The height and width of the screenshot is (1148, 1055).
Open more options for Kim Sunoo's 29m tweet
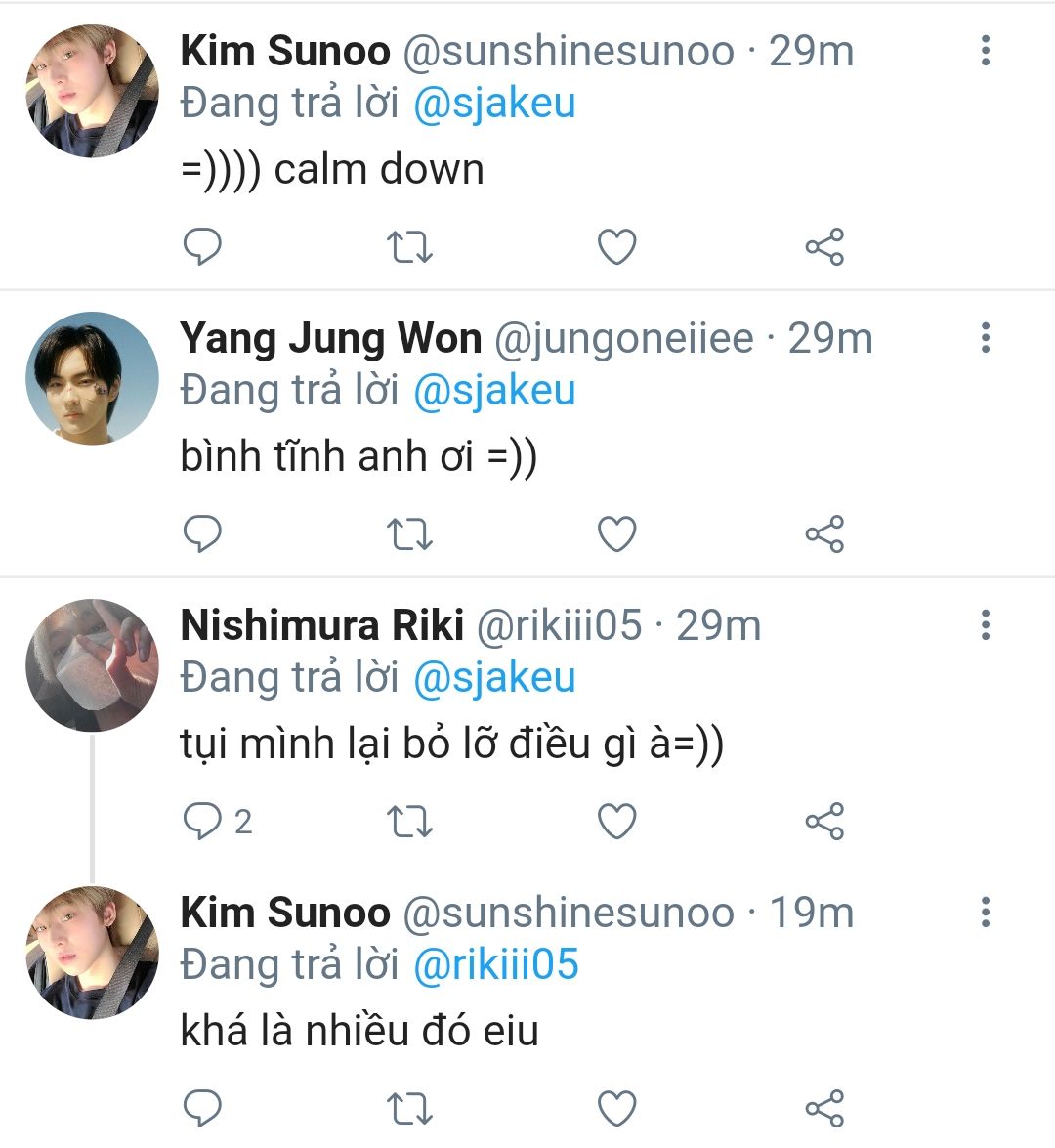986,51
